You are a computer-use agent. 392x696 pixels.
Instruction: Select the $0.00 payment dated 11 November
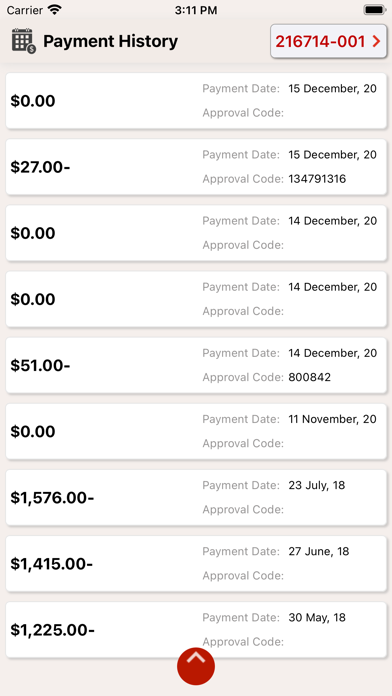[196, 431]
